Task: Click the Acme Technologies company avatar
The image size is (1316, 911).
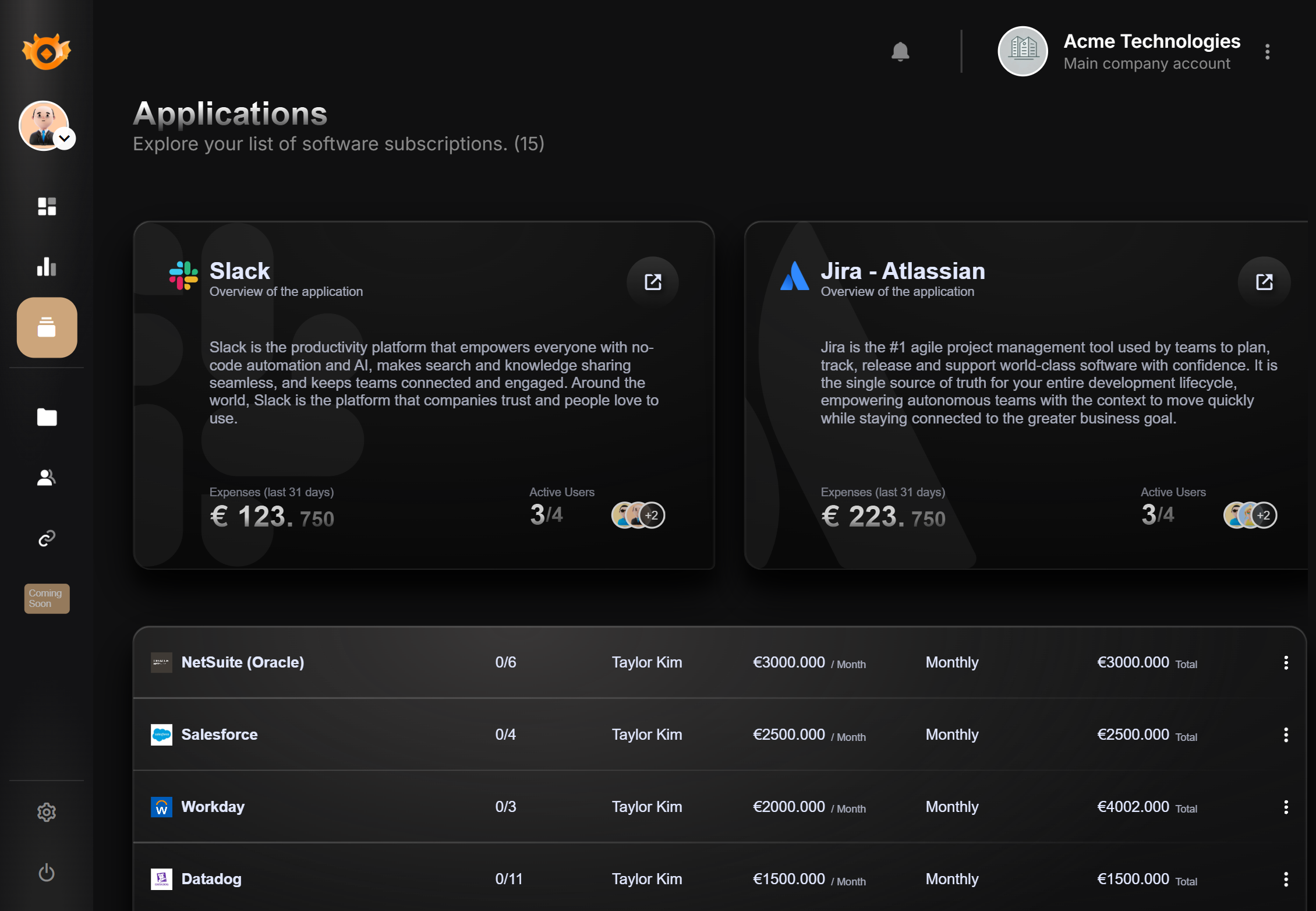Action: click(x=1023, y=51)
